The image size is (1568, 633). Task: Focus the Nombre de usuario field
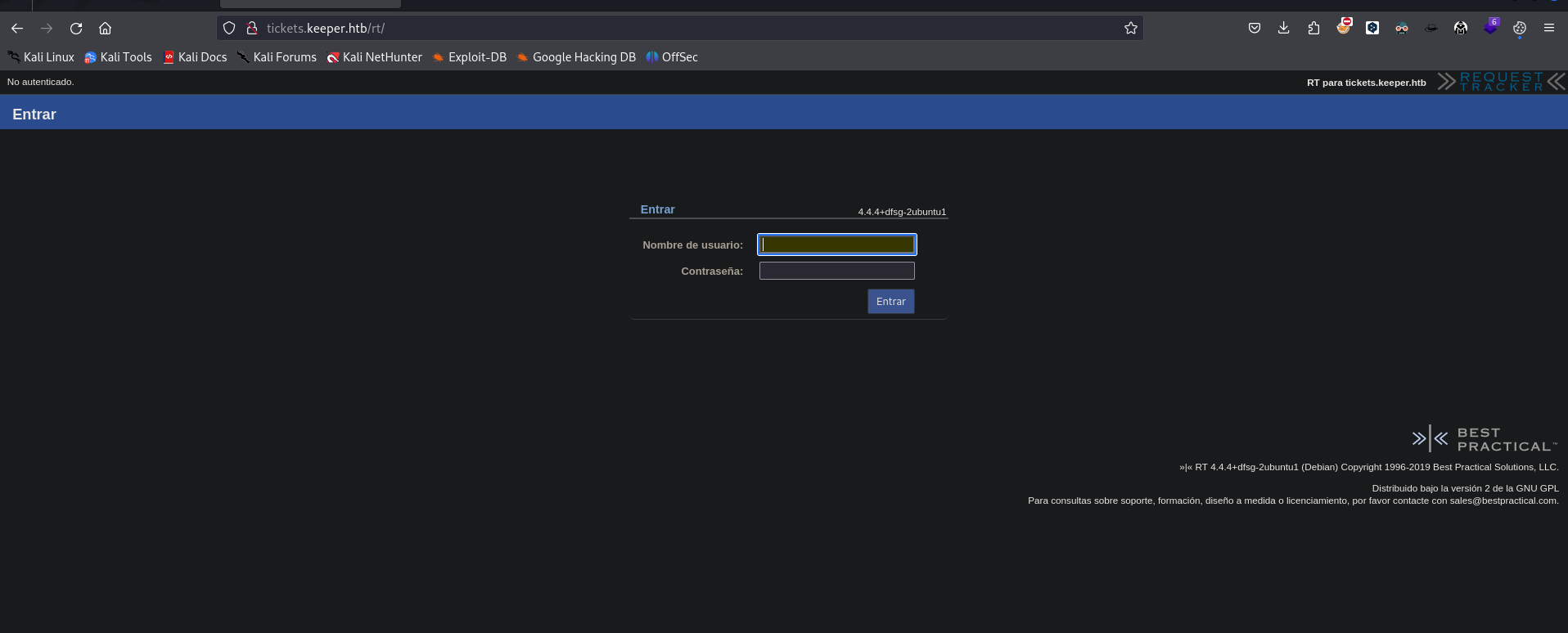point(836,245)
